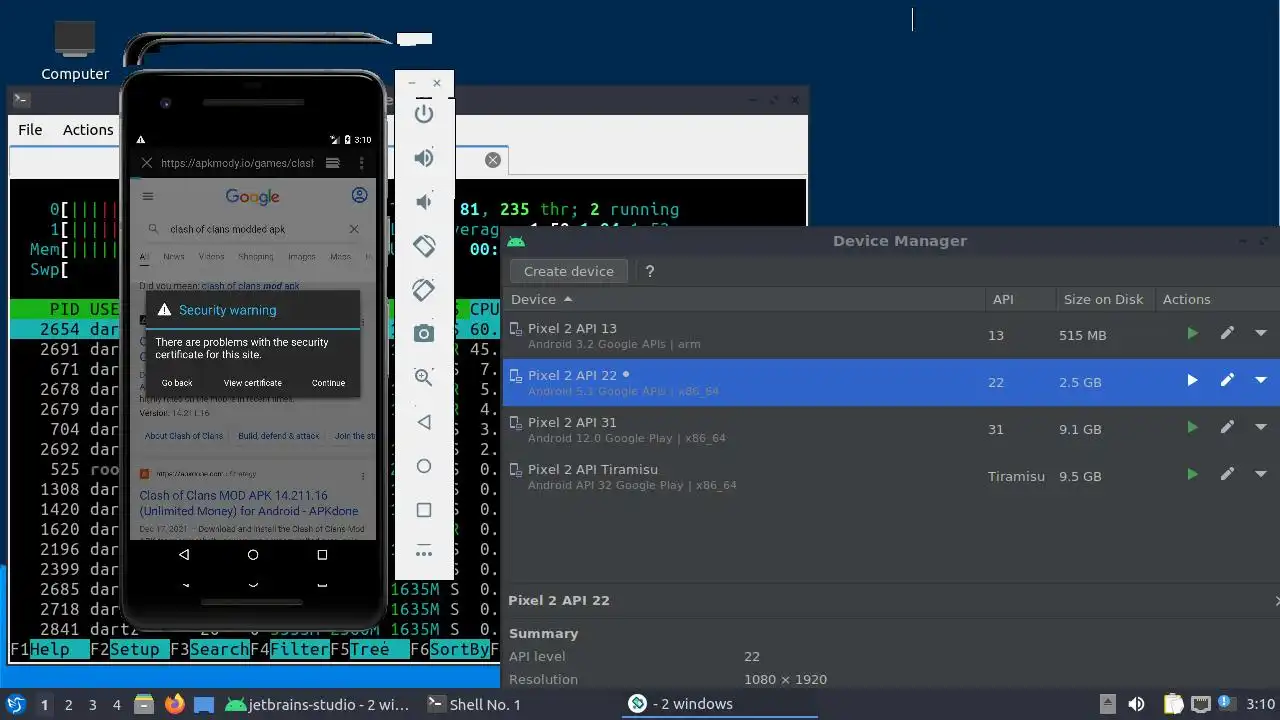The height and width of the screenshot is (720, 1280).
Task: Select Pixel 2 API Tiramisu device row
Action: [890, 476]
